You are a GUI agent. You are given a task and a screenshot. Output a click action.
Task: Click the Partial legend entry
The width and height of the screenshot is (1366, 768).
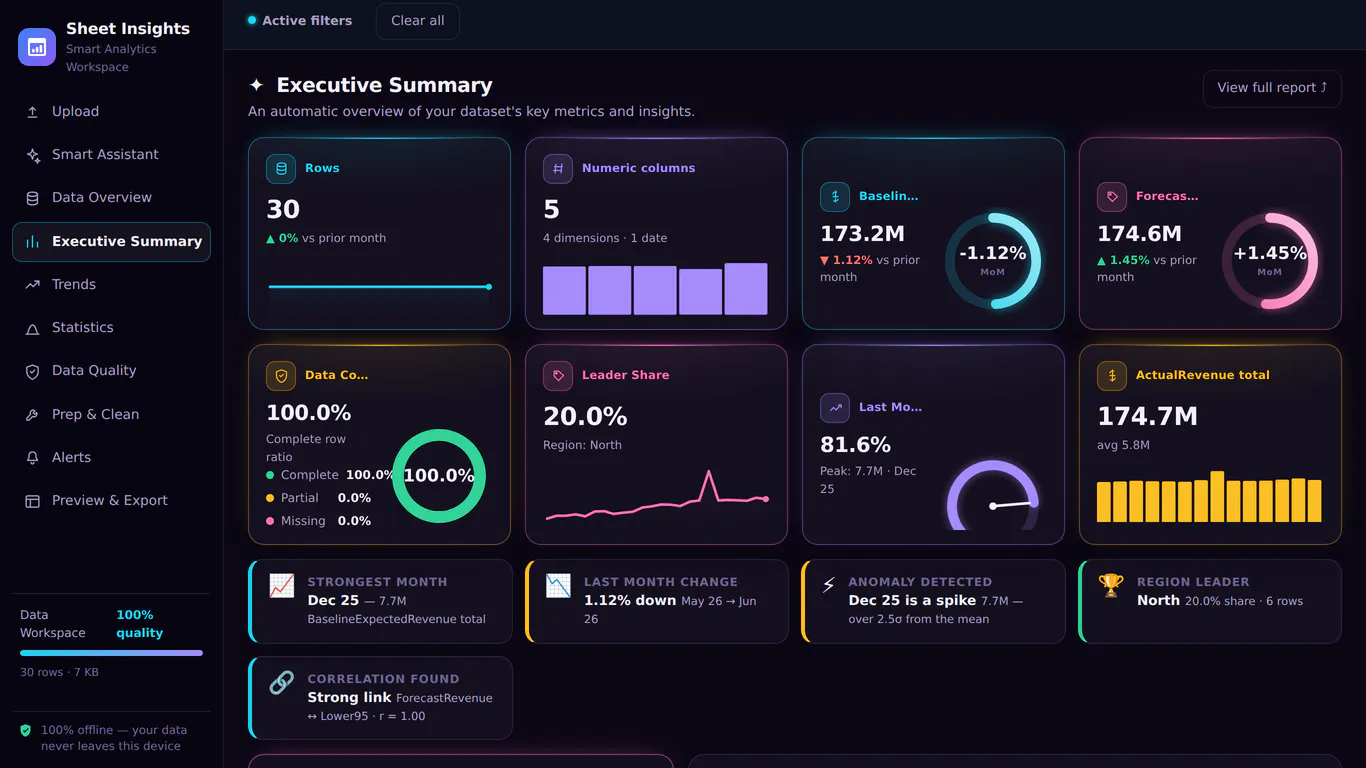(318, 498)
